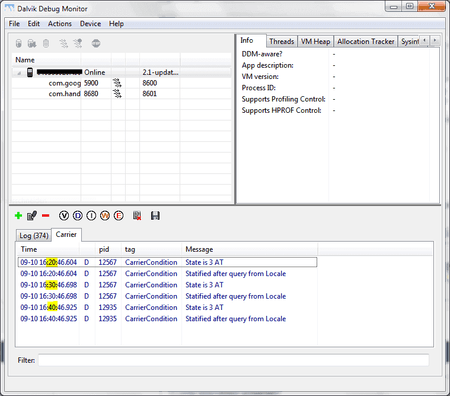Select the Online device phone icon
The width and height of the screenshot is (450, 396).
(x=30, y=72)
